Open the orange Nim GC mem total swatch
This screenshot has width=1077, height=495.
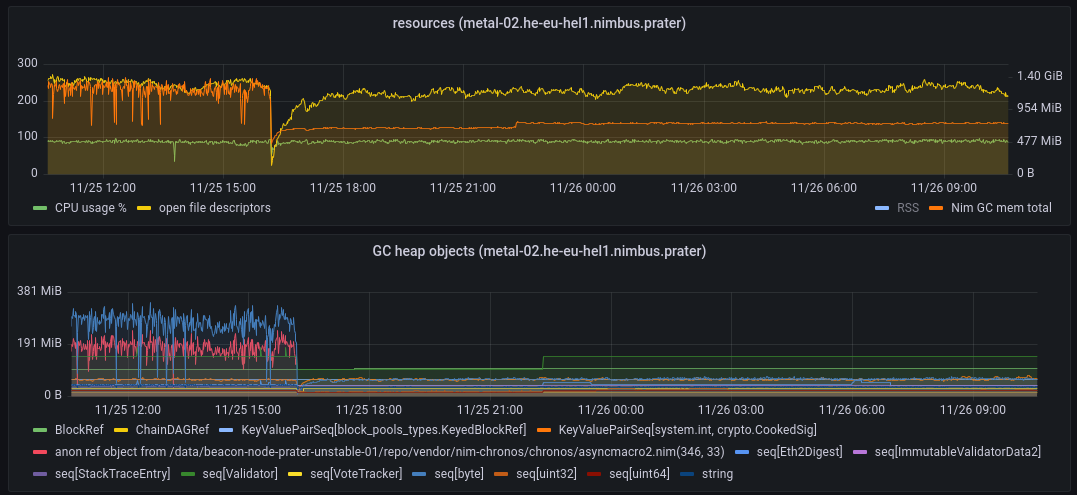tap(937, 207)
